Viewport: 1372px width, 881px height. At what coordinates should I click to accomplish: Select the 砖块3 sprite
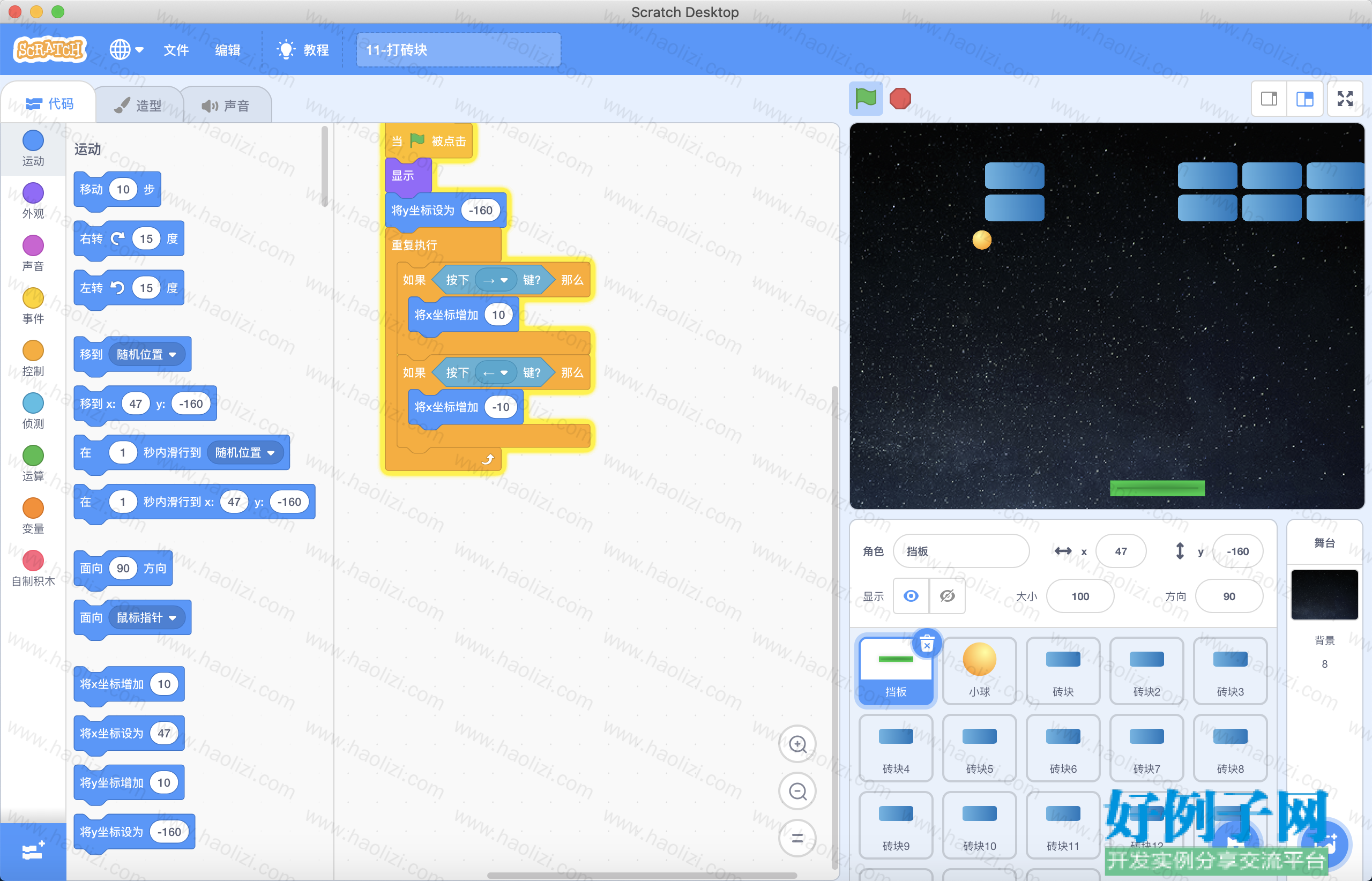pyautogui.click(x=1230, y=671)
